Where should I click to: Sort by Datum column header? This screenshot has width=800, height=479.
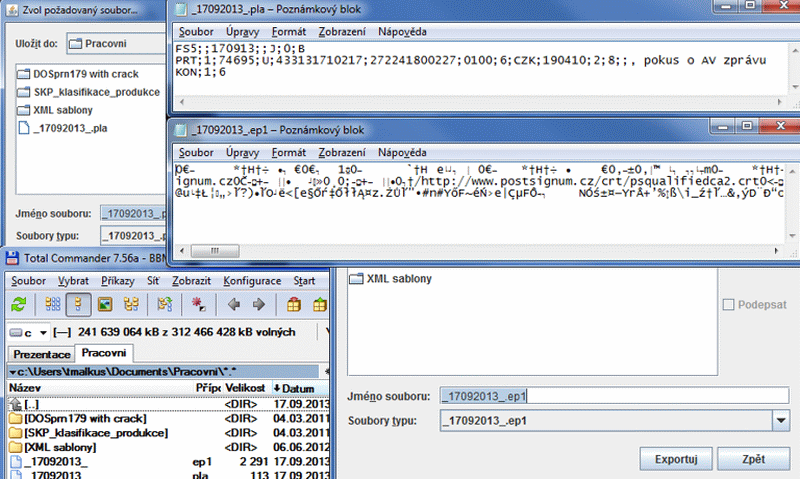click(301, 389)
